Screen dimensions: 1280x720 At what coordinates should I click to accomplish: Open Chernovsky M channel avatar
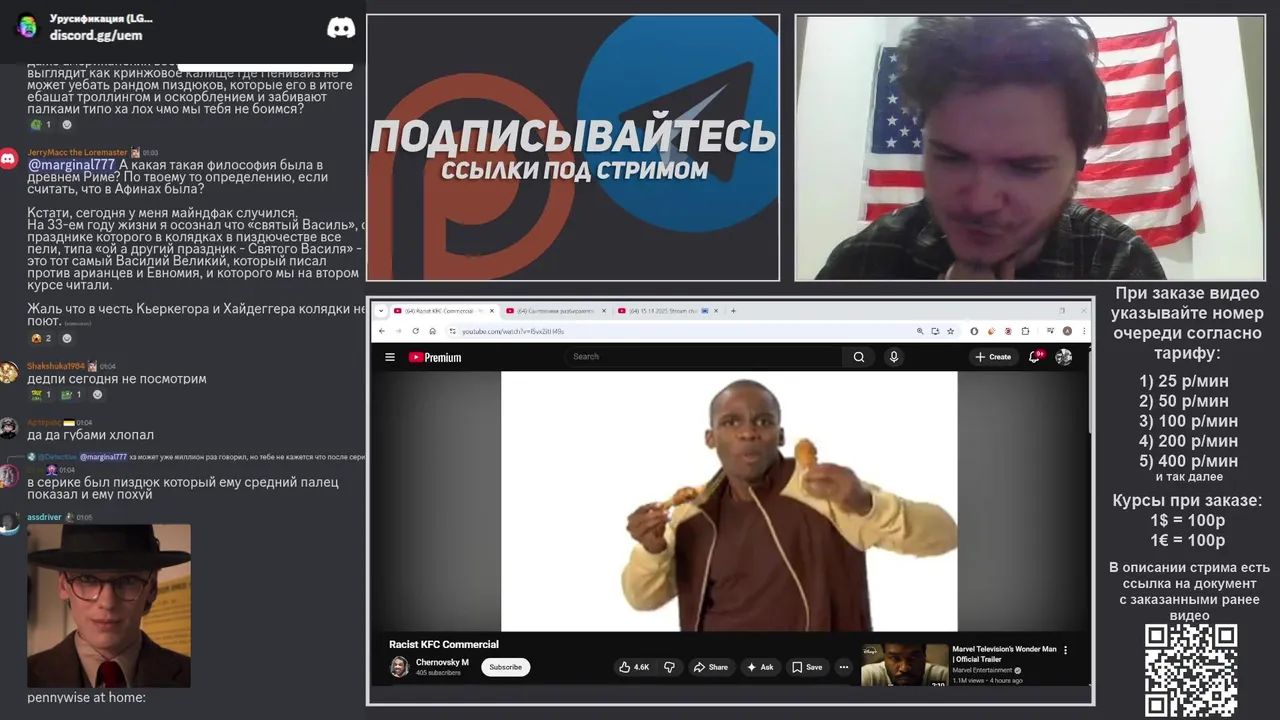click(x=399, y=667)
